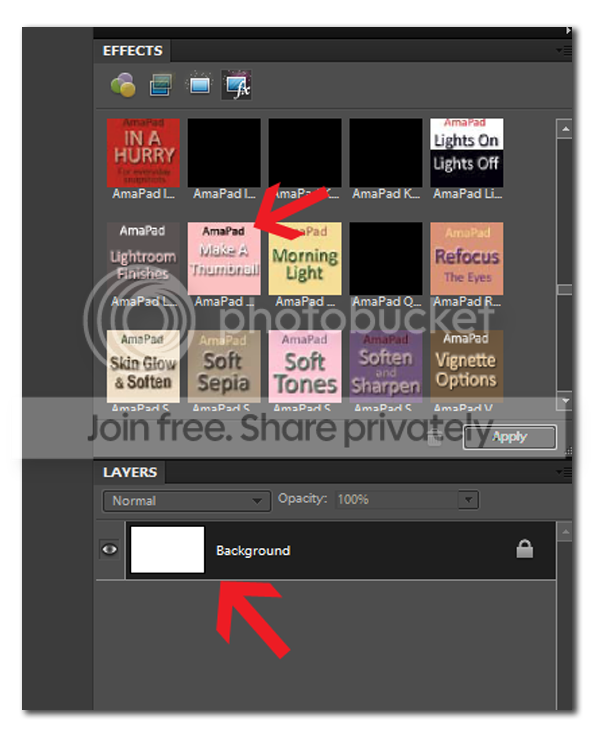
Task: Open the Opacity 100% dropdown arrow
Action: [469, 499]
